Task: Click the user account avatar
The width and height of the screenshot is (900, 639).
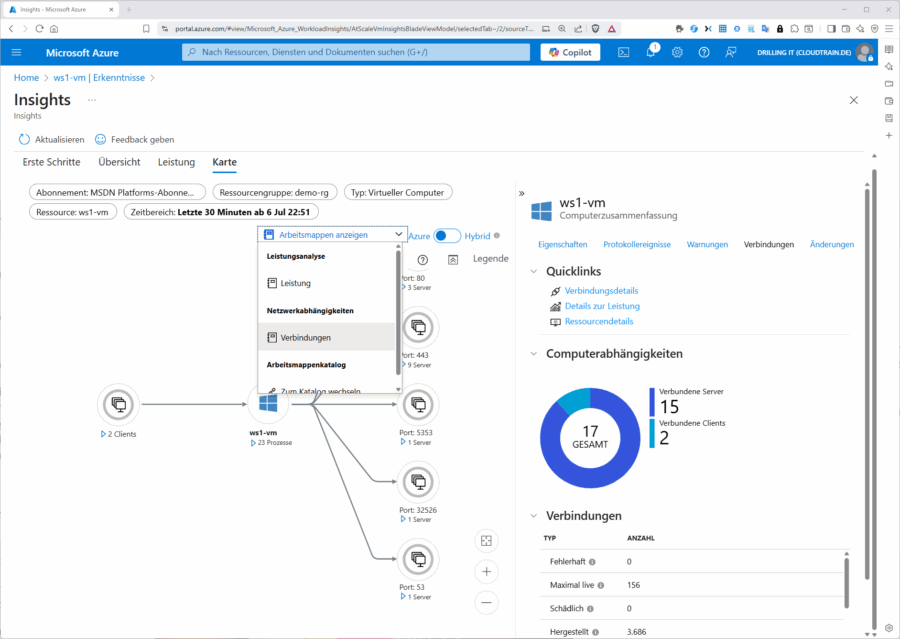Action: [x=864, y=52]
